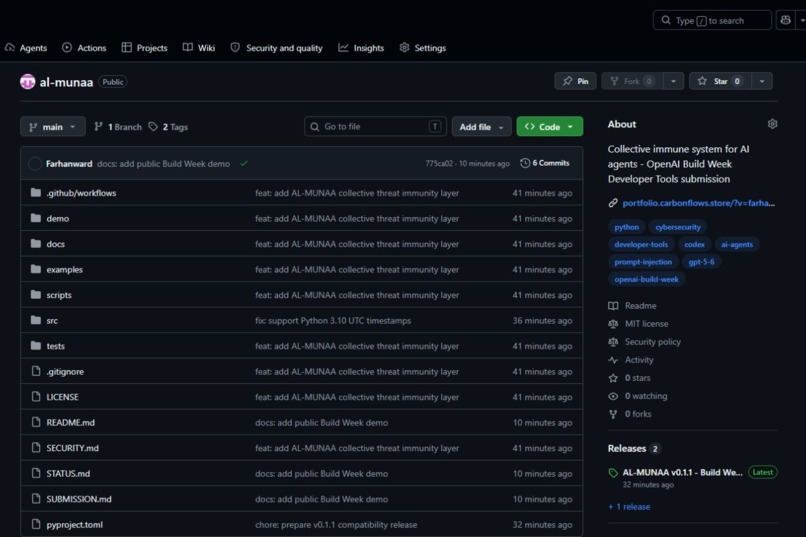Image resolution: width=806 pixels, height=537 pixels.
Task: Click the search magnifier icon
Action: coord(666,20)
